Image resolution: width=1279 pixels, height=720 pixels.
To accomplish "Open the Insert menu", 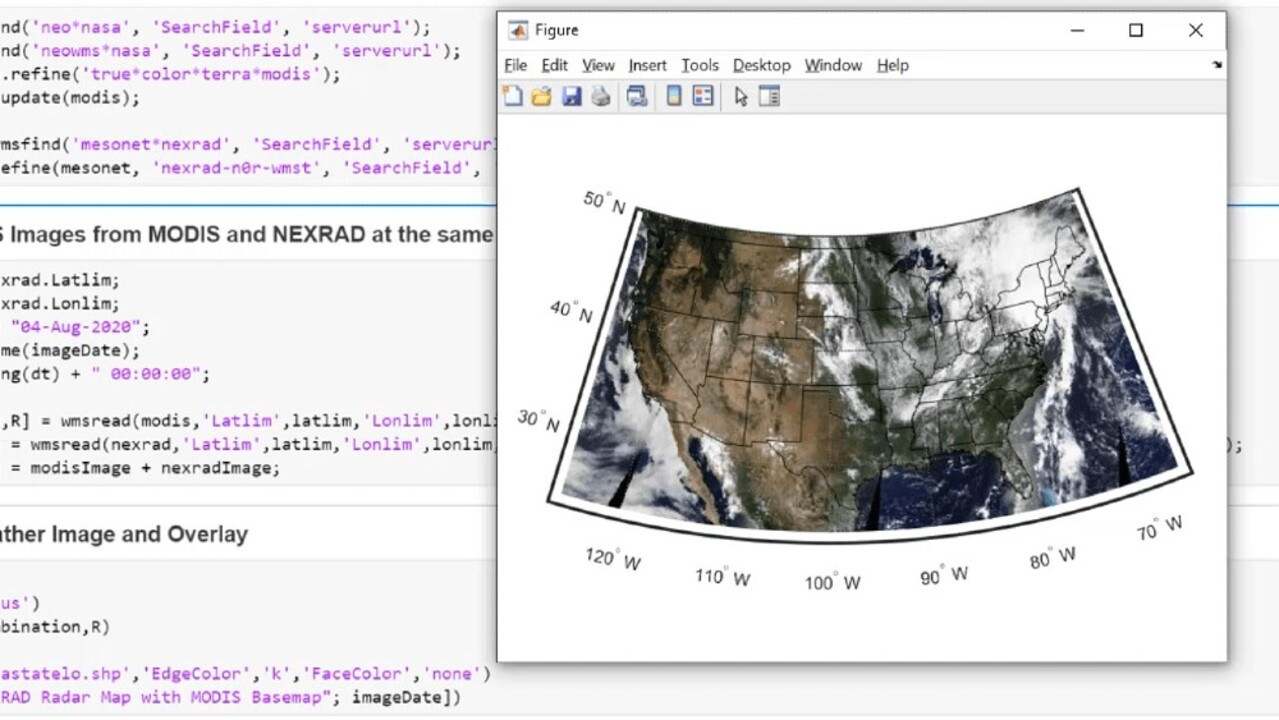I will point(647,65).
